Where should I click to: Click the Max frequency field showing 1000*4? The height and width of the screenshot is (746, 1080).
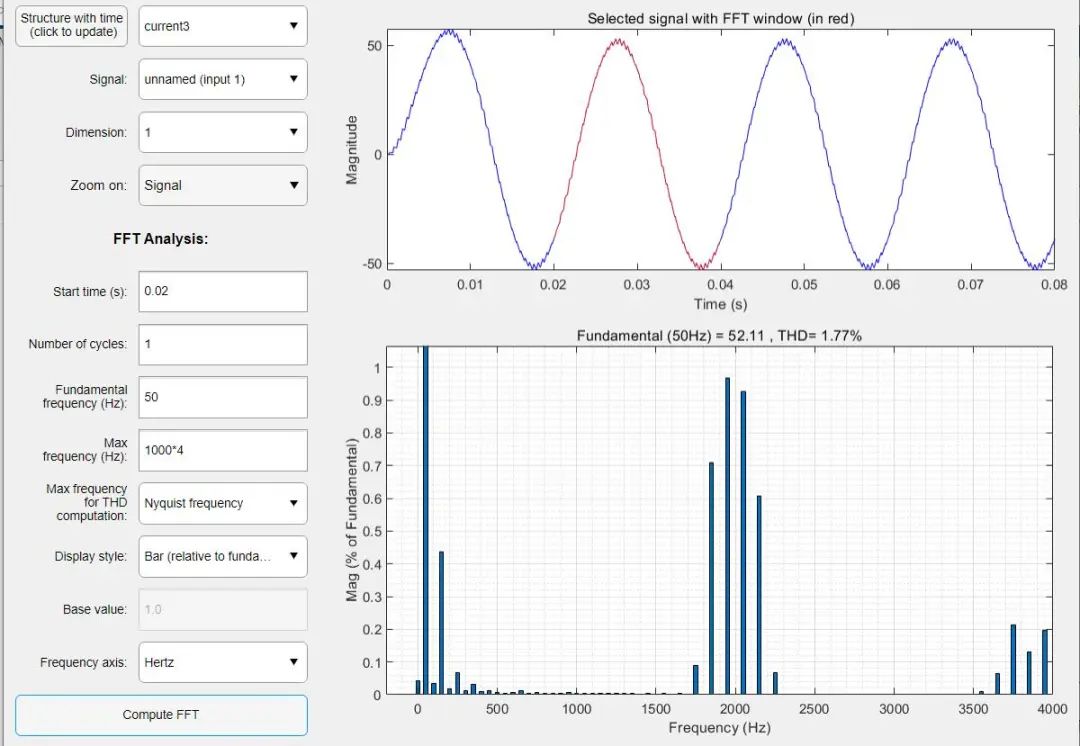coord(222,450)
